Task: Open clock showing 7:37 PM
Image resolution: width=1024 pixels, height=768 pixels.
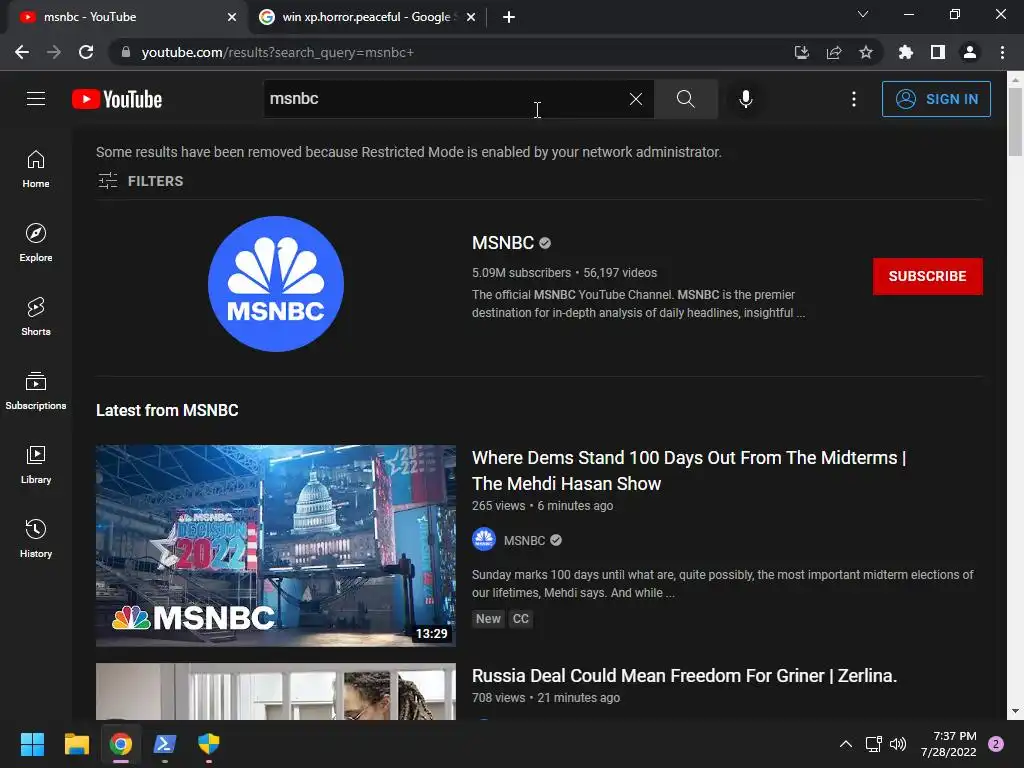Action: tap(949, 744)
